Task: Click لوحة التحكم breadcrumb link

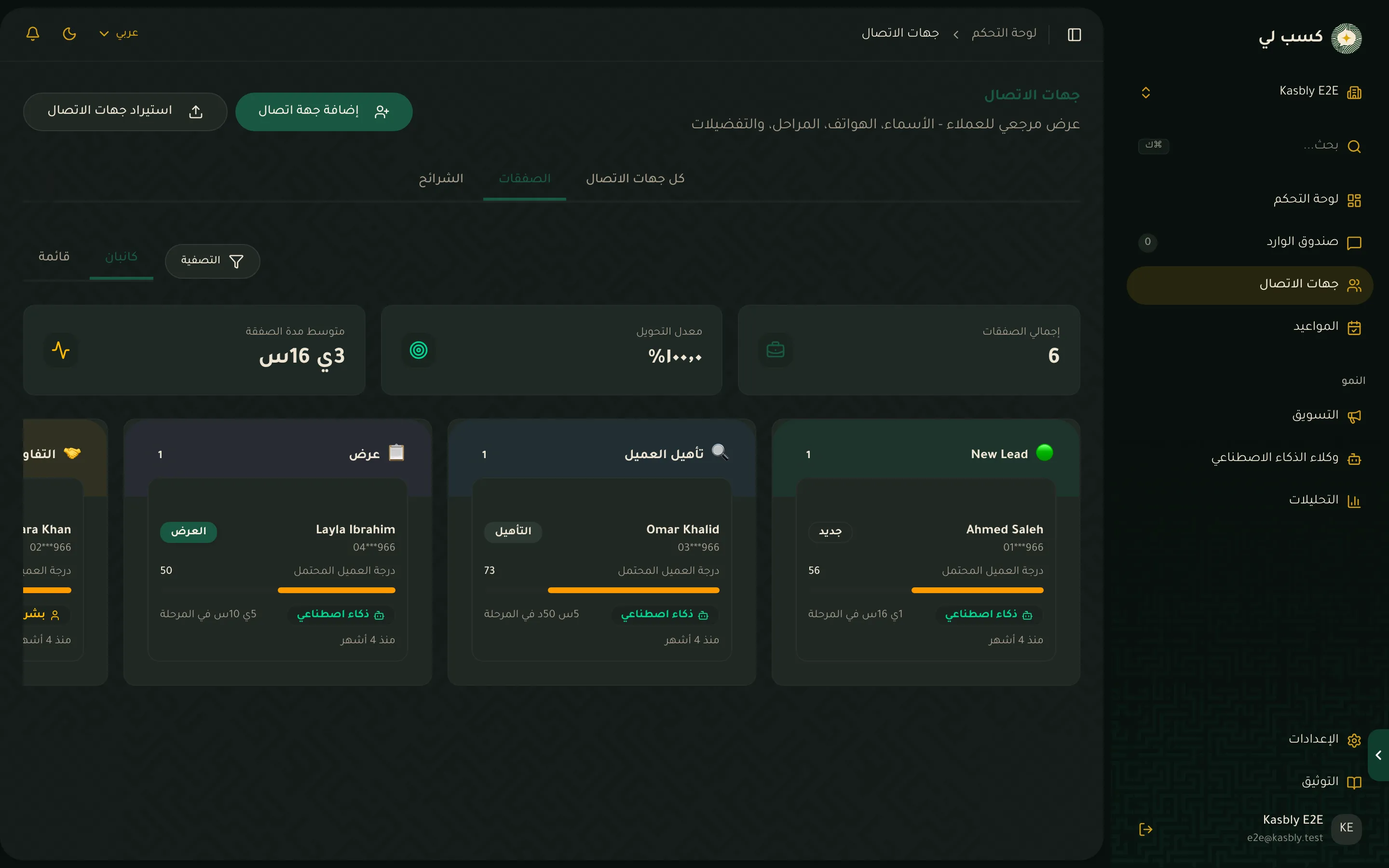Action: tap(1004, 33)
